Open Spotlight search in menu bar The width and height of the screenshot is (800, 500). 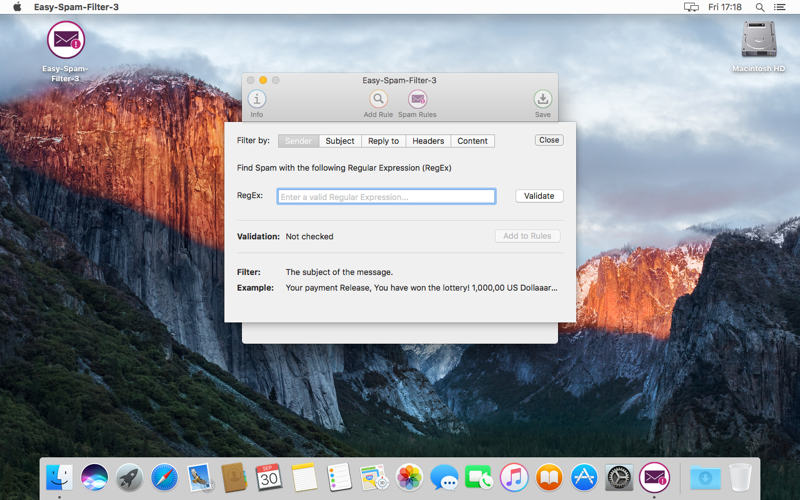click(x=760, y=7)
